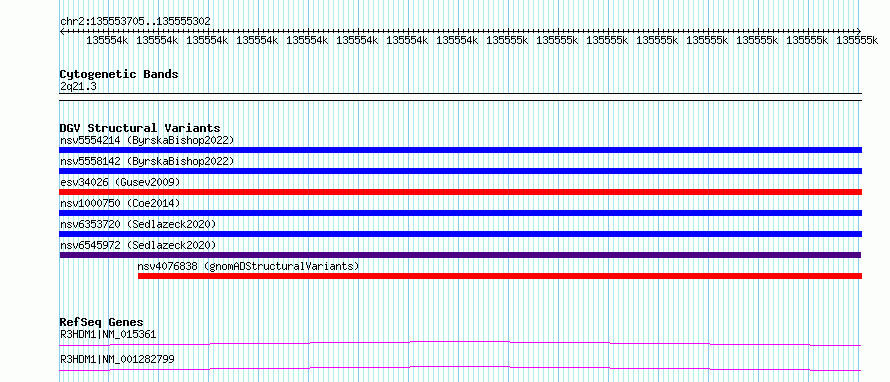Screen dimensions: 890x382
Task: Open the nsv6545972 (Sedlazeck2020) variant label
Action: click(x=138, y=245)
